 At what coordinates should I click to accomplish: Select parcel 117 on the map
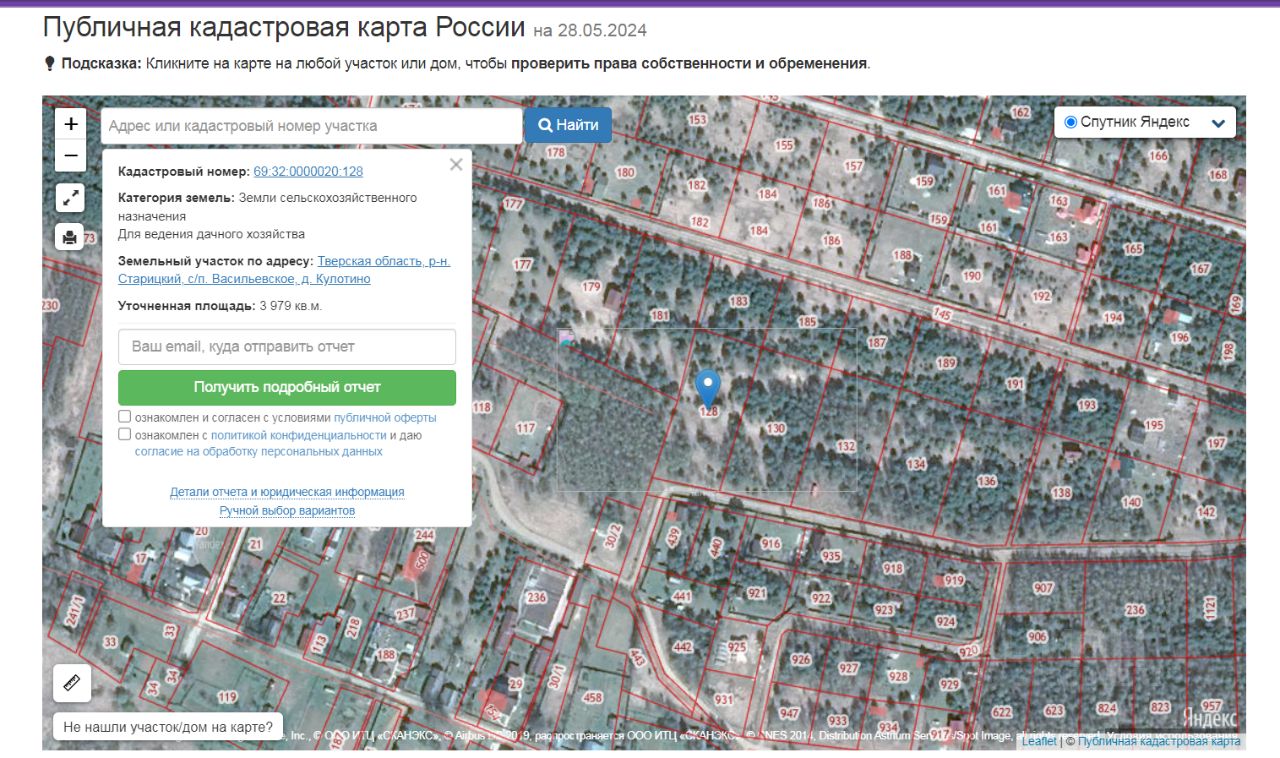[x=526, y=429]
